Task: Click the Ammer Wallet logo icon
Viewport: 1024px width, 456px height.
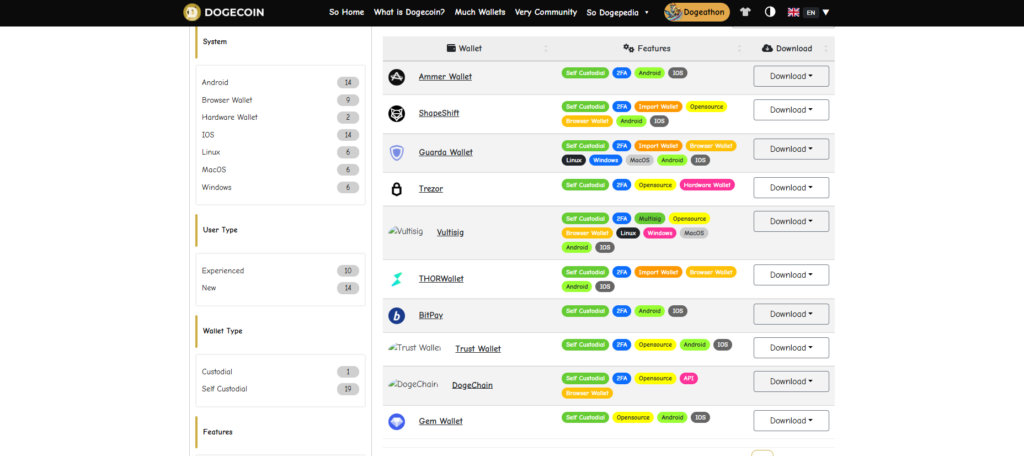Action: (396, 77)
